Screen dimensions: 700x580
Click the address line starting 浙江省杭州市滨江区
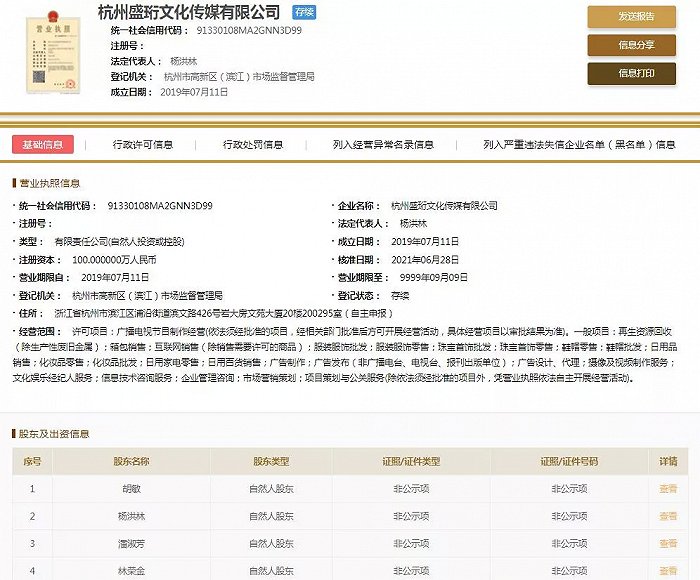[223, 313]
